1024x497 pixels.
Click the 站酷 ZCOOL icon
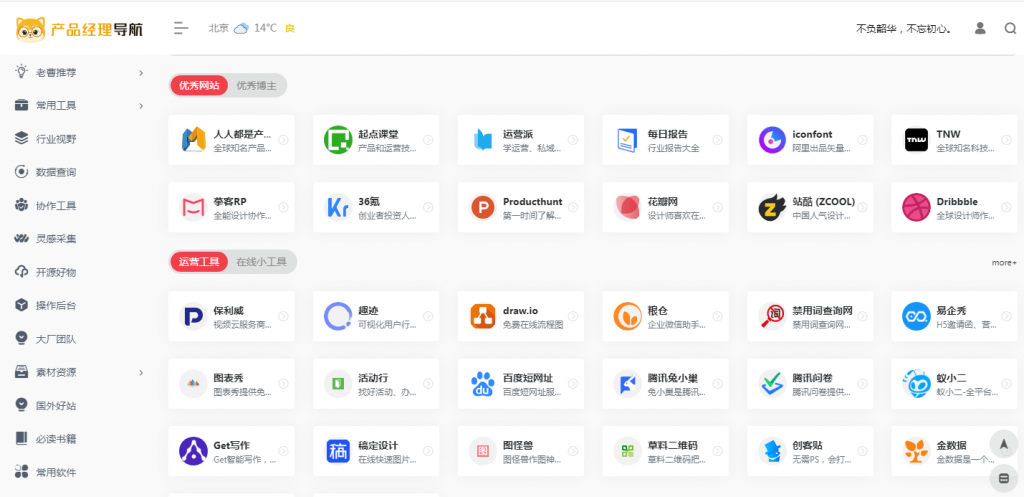(772, 207)
